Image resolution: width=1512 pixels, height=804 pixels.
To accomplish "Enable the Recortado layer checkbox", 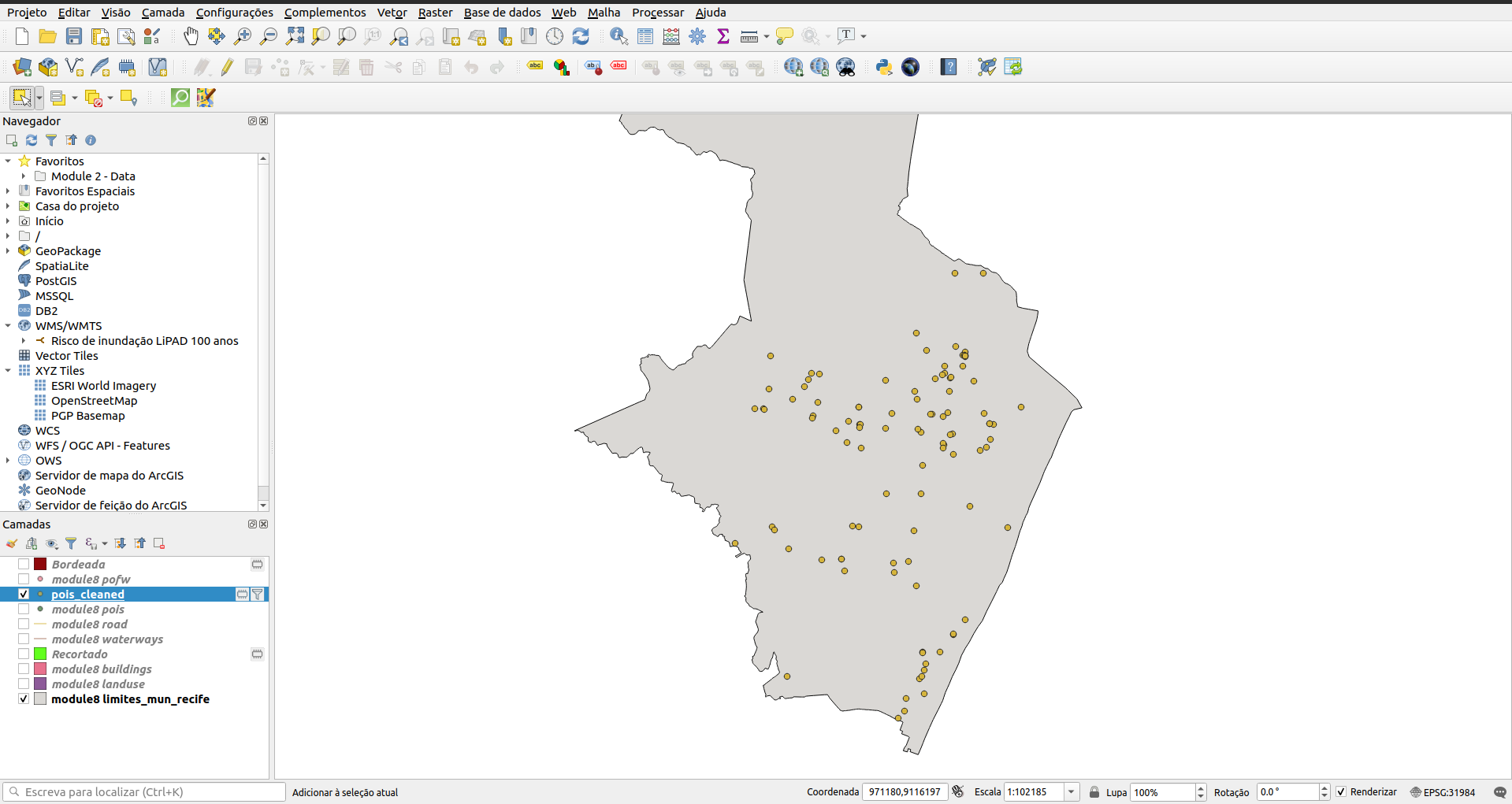I will (x=24, y=654).
